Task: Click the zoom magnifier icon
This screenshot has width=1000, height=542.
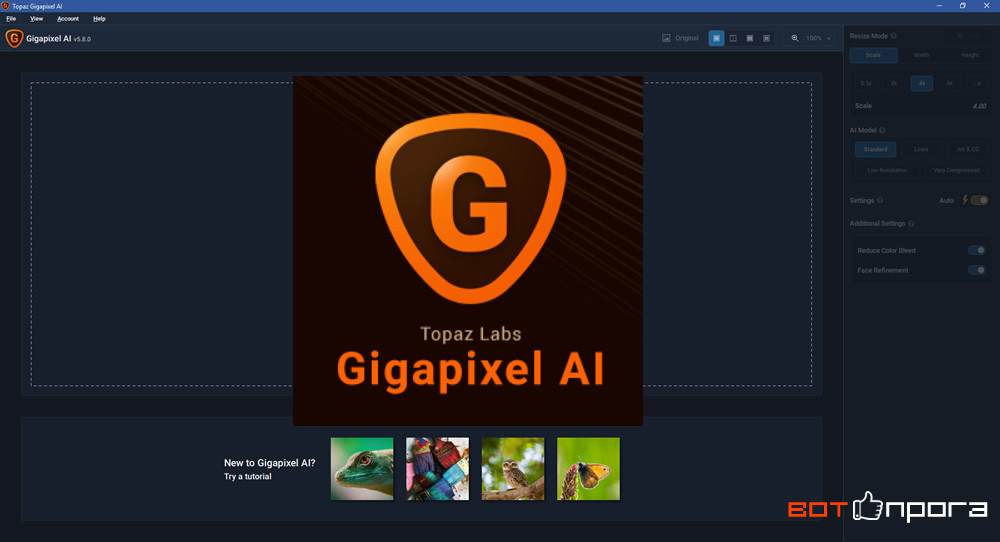Action: pyautogui.click(x=795, y=38)
